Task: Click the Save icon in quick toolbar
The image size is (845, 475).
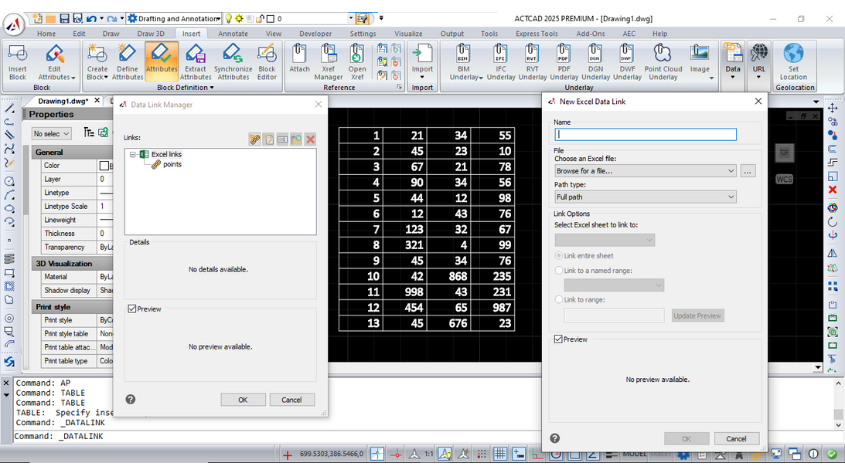Action: [65, 18]
